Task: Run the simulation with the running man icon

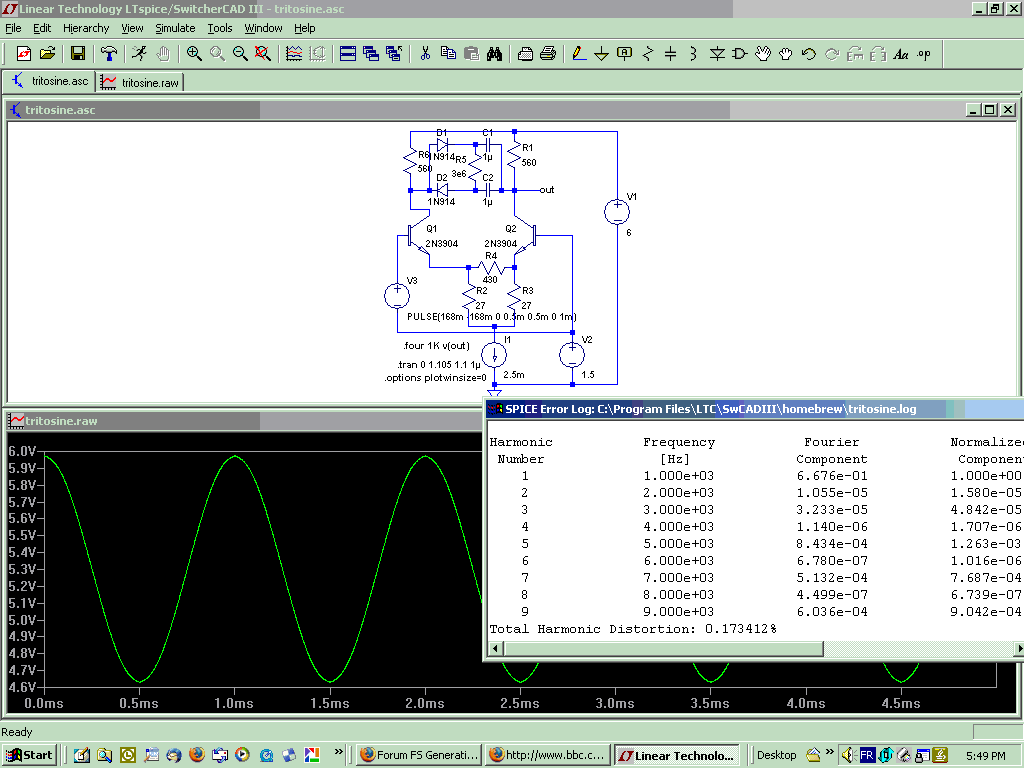Action: 139,54
